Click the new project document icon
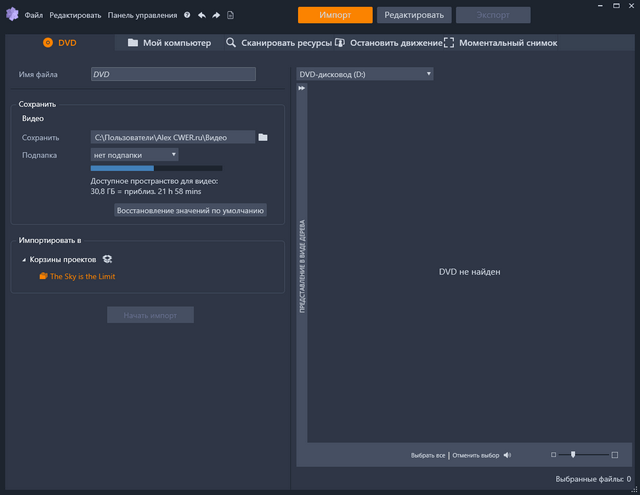The image size is (640, 495). coord(231,16)
